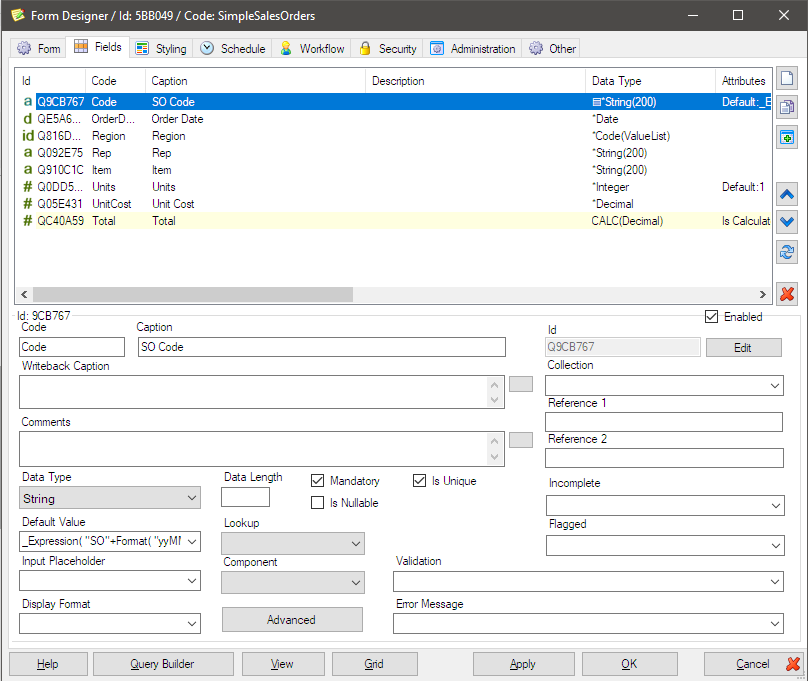Screen dimensions: 808x681
Task: Click the new blank field icon
Action: click(x=787, y=79)
